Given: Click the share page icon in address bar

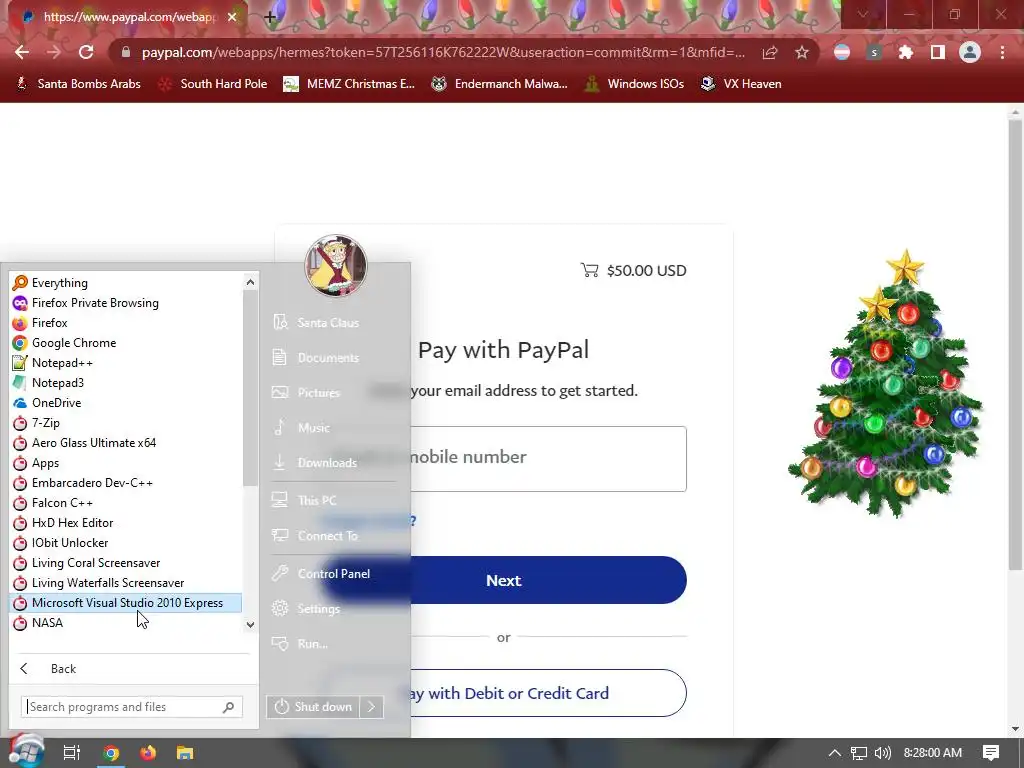Looking at the screenshot, I should (770, 52).
